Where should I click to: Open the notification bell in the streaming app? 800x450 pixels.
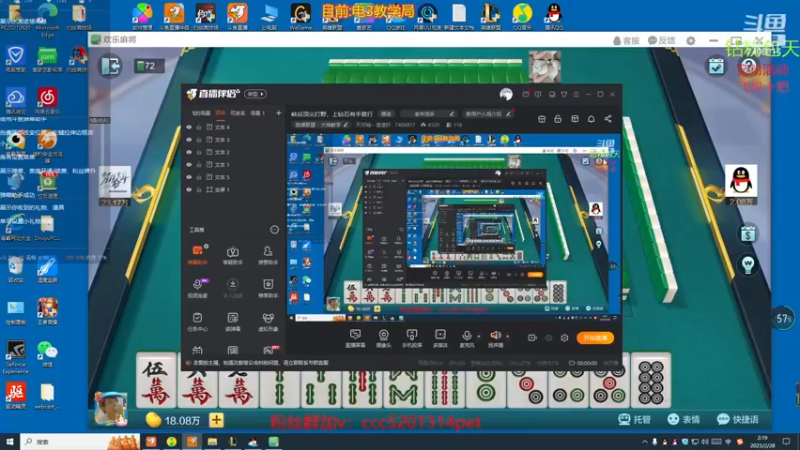click(x=591, y=119)
